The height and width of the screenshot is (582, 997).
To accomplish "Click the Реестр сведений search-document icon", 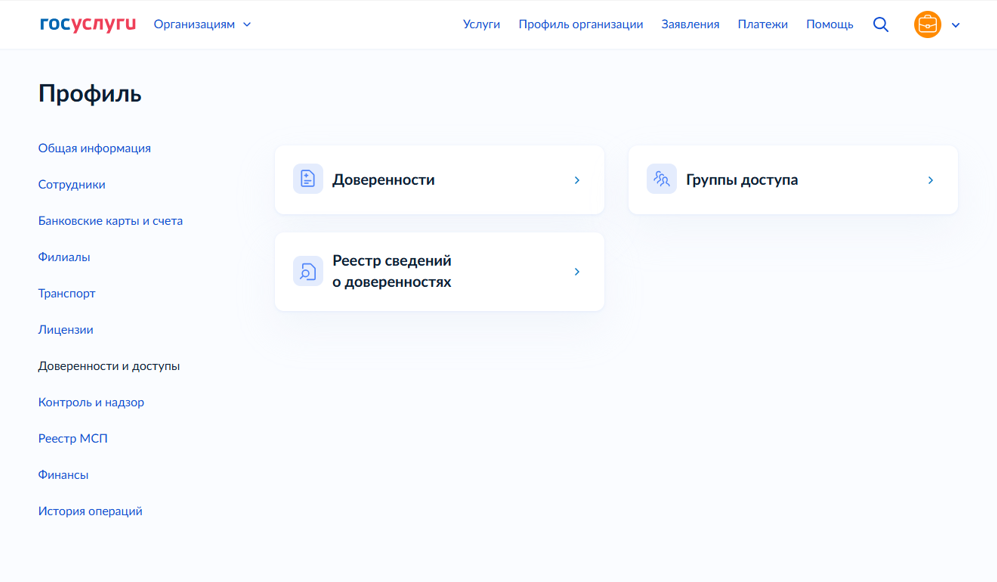I will click(x=308, y=272).
